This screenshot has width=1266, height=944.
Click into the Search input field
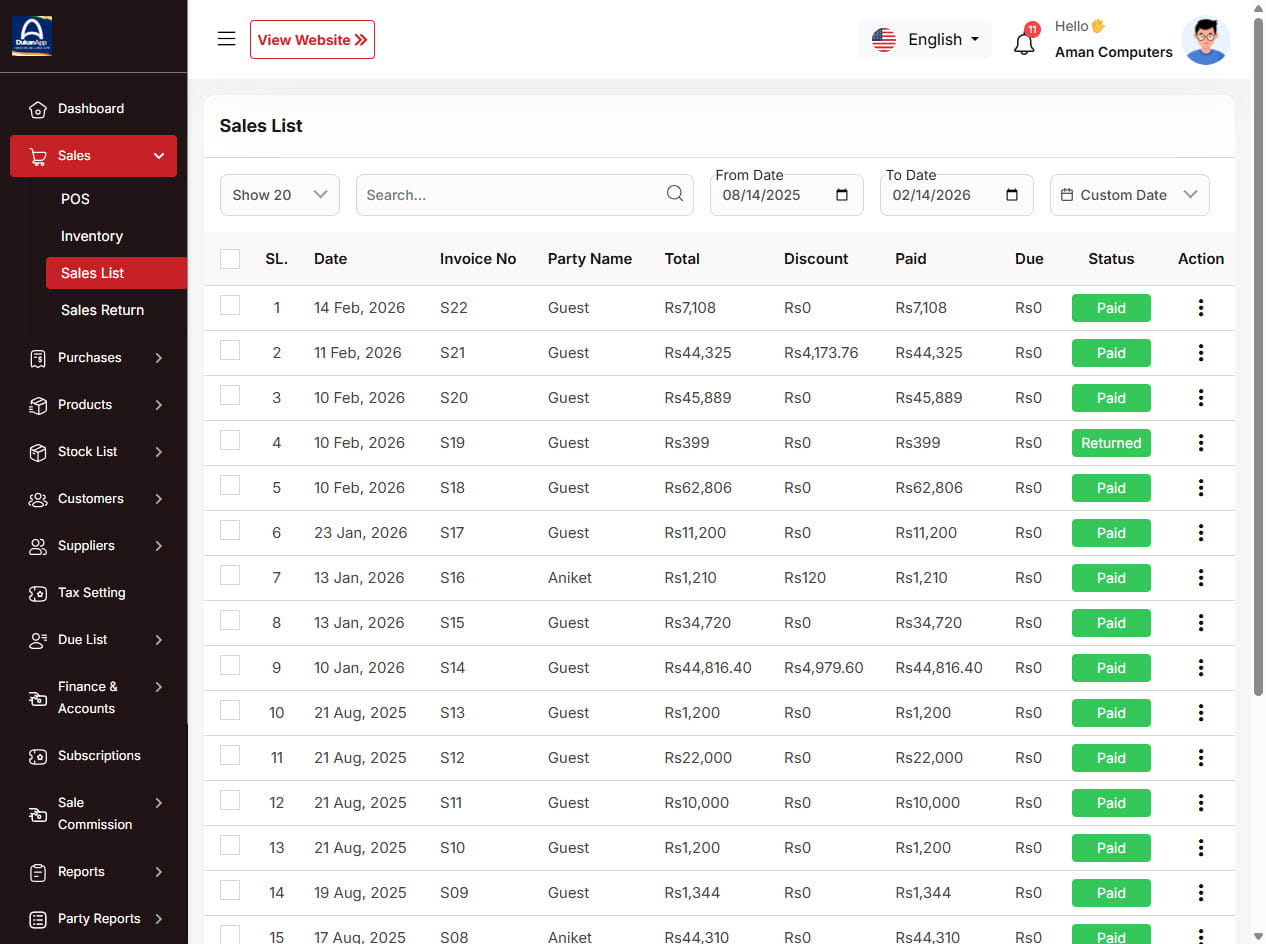(510, 195)
